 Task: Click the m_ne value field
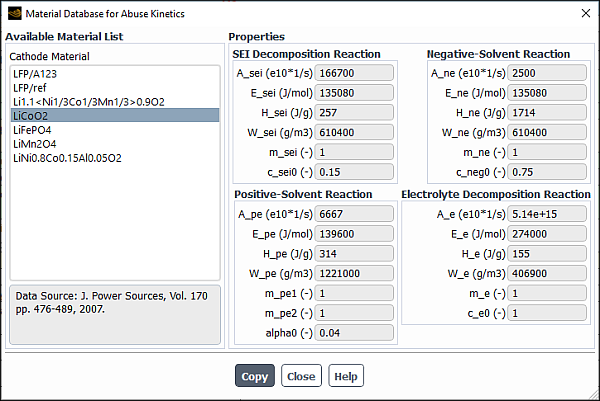(x=547, y=152)
